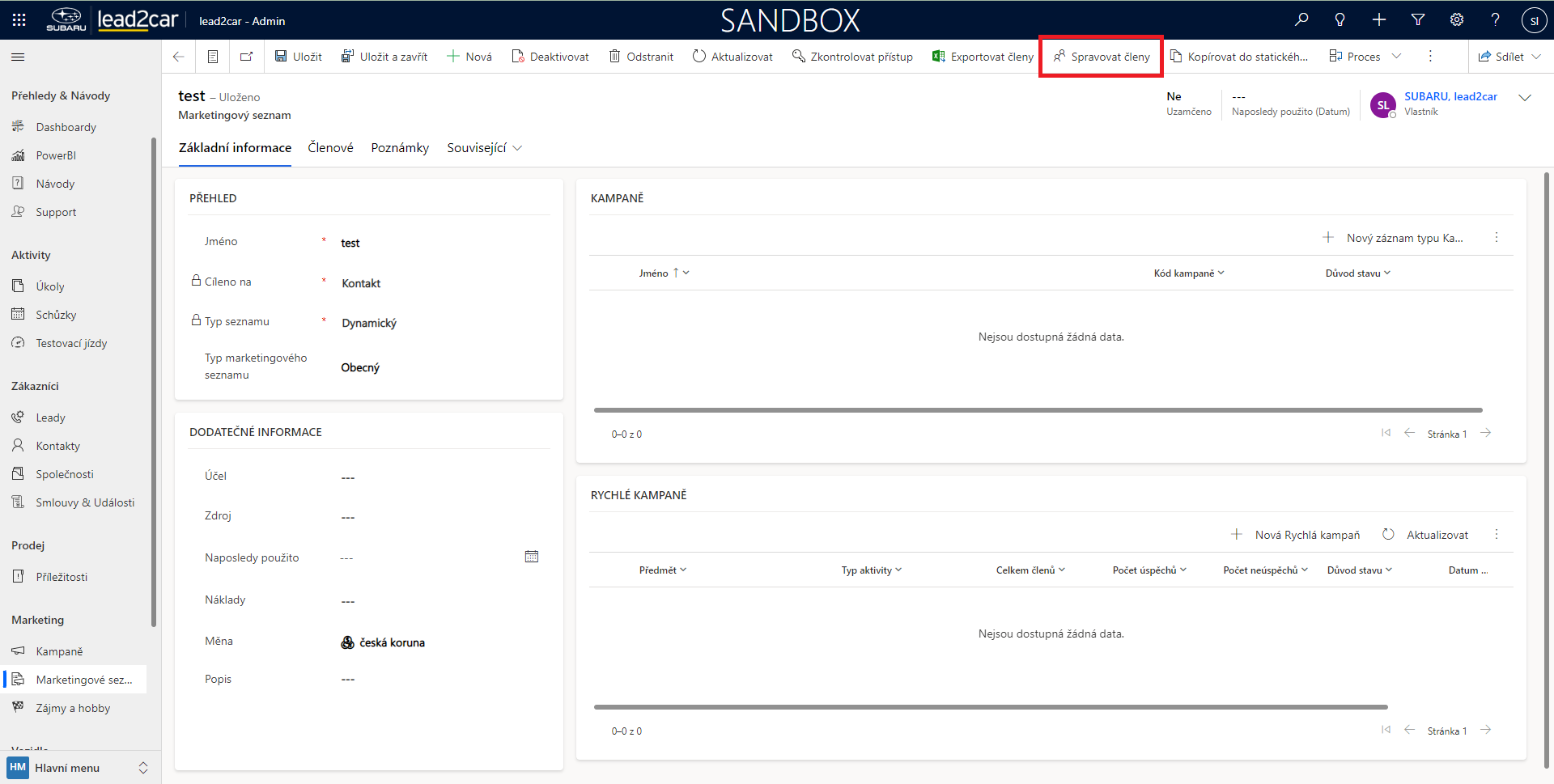Click the Jméno input field
Screen dimensions: 1554x784
437,243
